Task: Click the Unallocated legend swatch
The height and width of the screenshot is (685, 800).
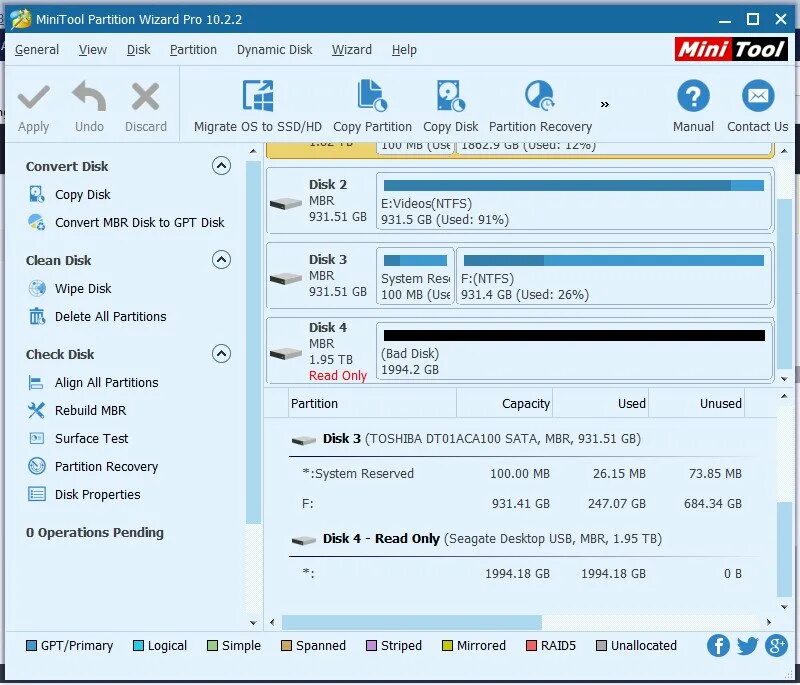Action: click(x=602, y=646)
